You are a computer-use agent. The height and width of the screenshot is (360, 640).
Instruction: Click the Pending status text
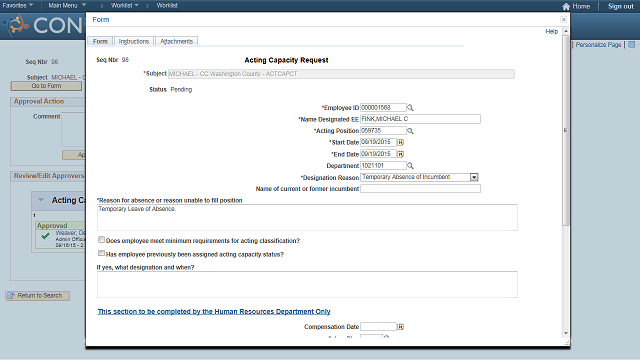point(181,89)
